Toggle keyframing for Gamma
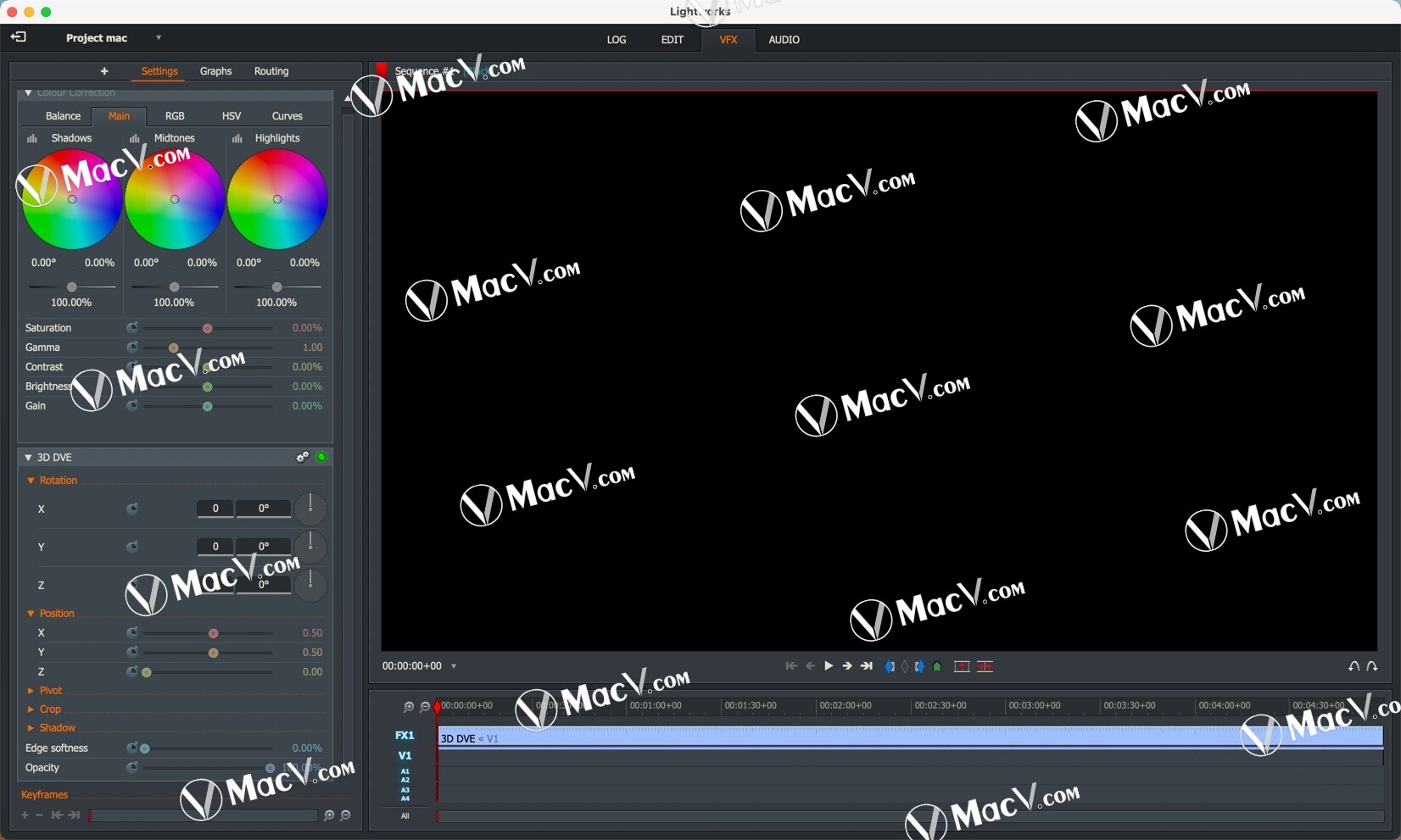 [x=132, y=348]
